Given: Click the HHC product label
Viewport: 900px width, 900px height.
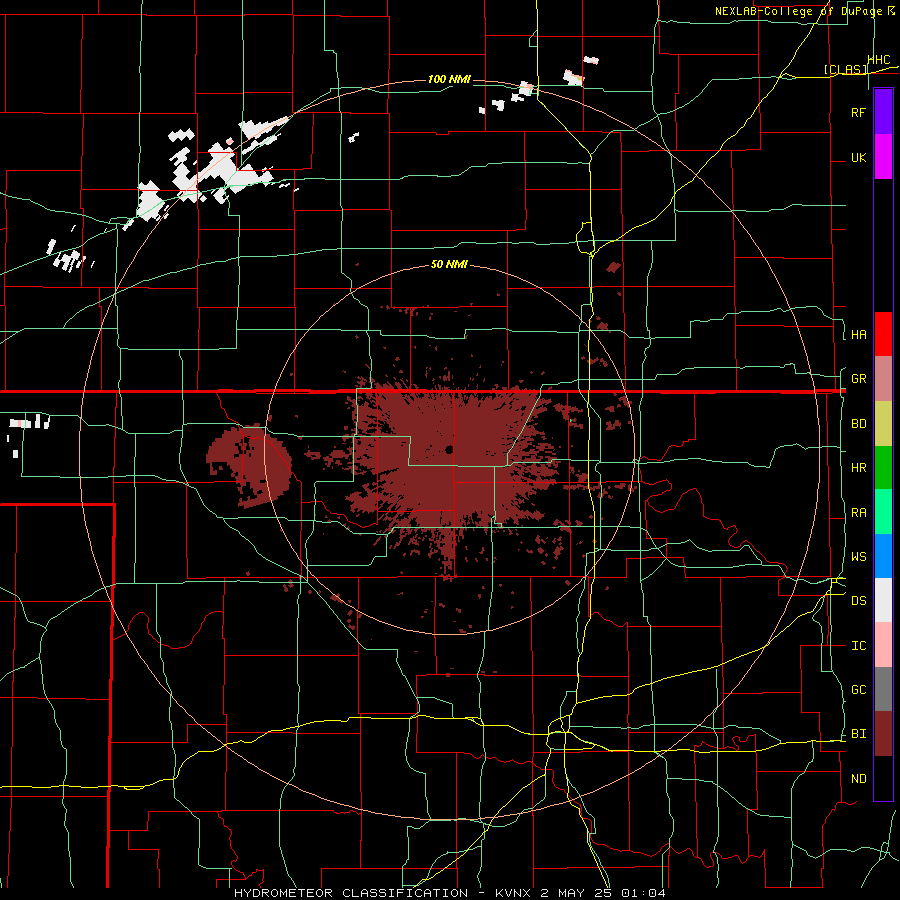Looking at the screenshot, I should coord(879,60).
